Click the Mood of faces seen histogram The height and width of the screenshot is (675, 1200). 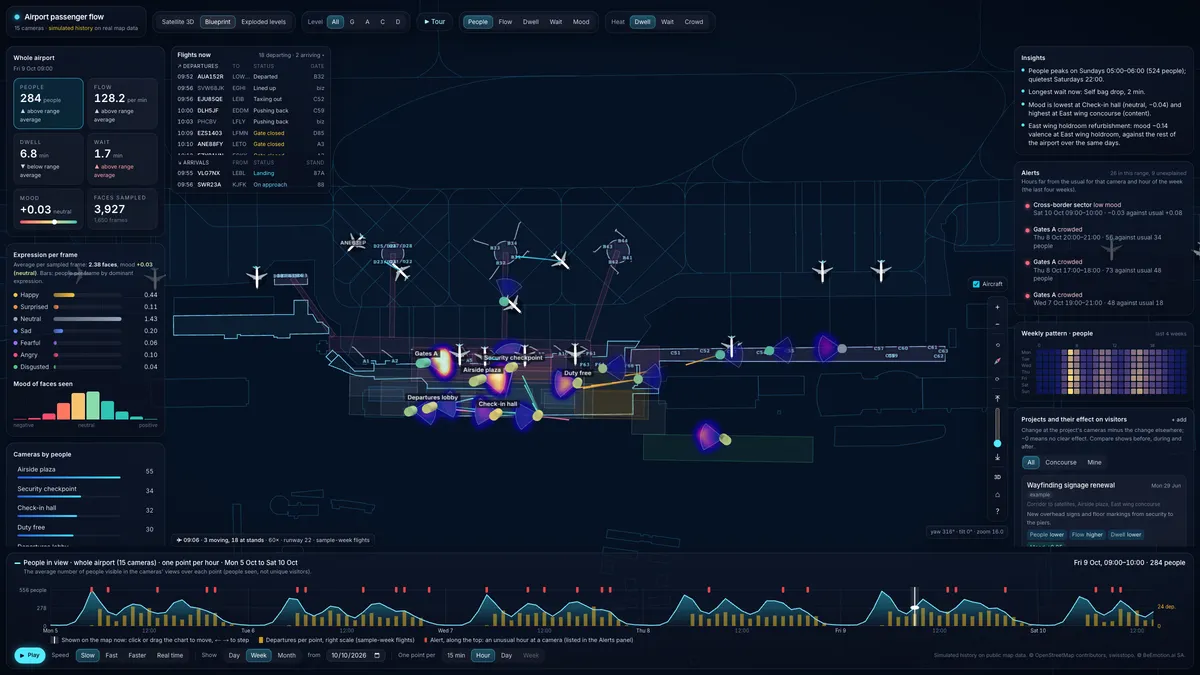pyautogui.click(x=85, y=405)
